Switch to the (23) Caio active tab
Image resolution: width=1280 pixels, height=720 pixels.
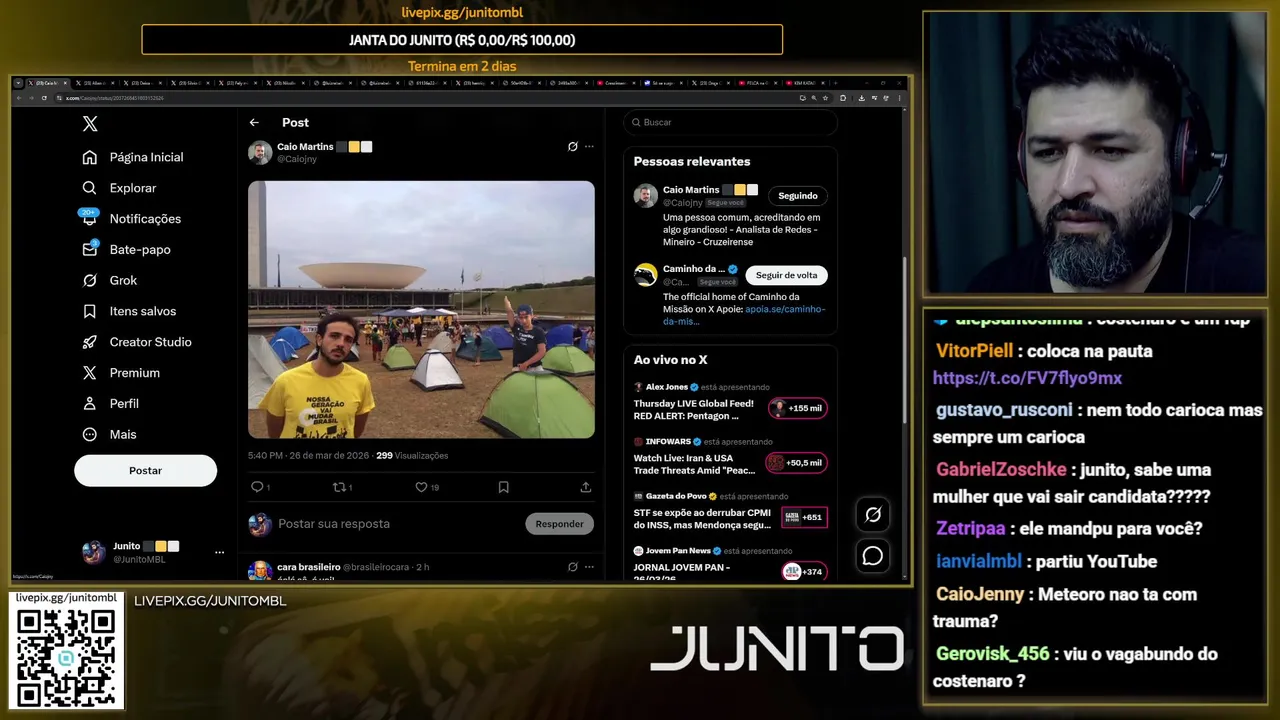click(47, 83)
